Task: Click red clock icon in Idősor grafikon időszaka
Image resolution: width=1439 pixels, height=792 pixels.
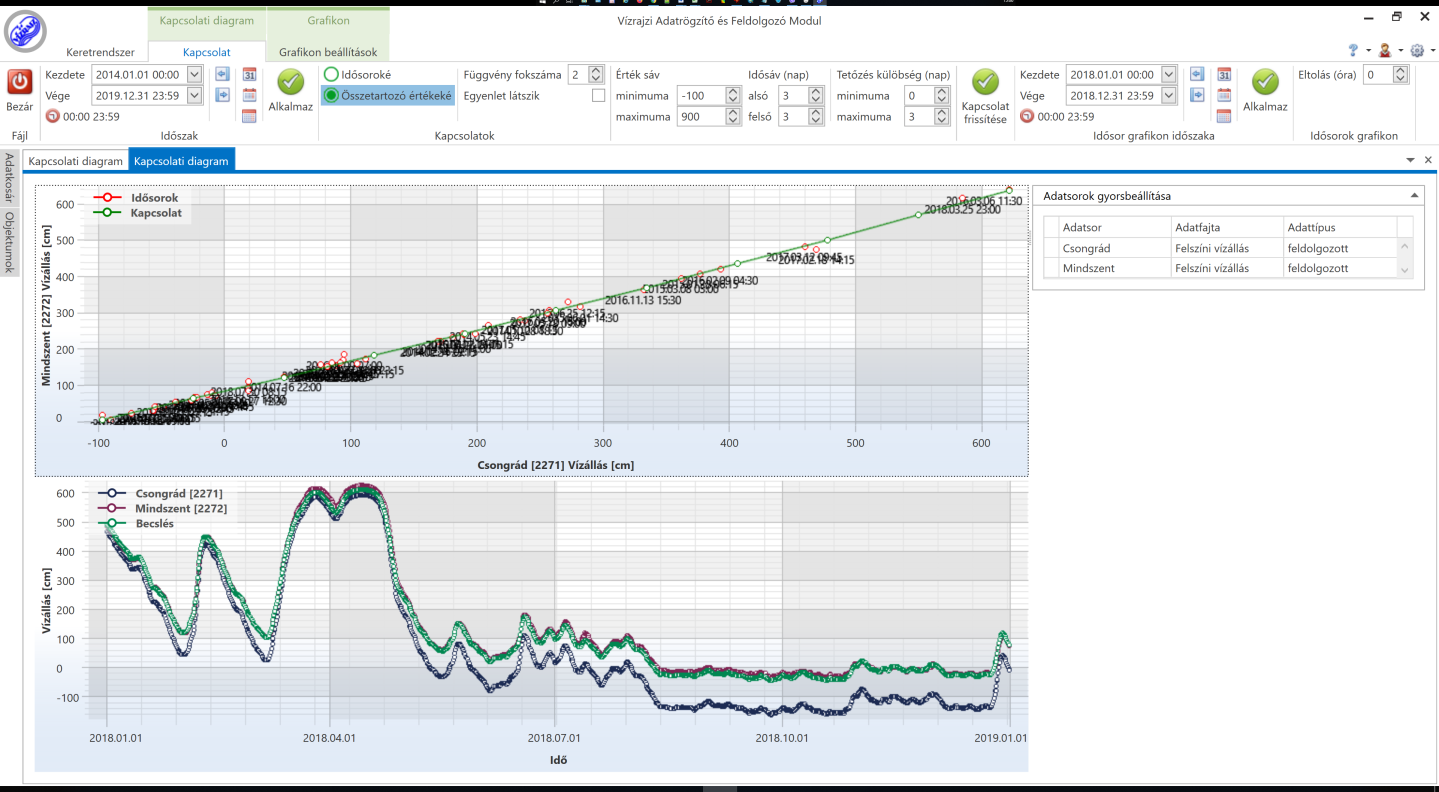Action: (1026, 116)
